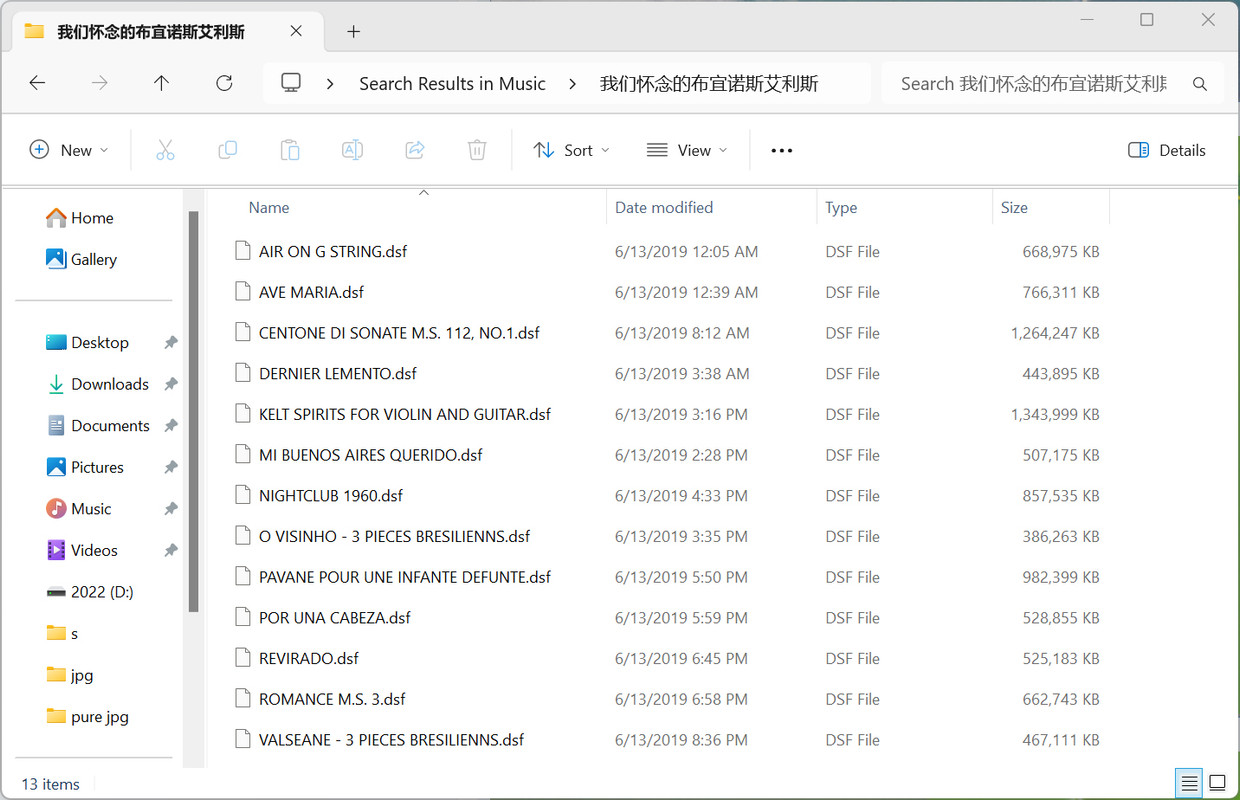The image size is (1240, 800).
Task: Expand chevron before Search Results in Music
Action: pyautogui.click(x=330, y=84)
